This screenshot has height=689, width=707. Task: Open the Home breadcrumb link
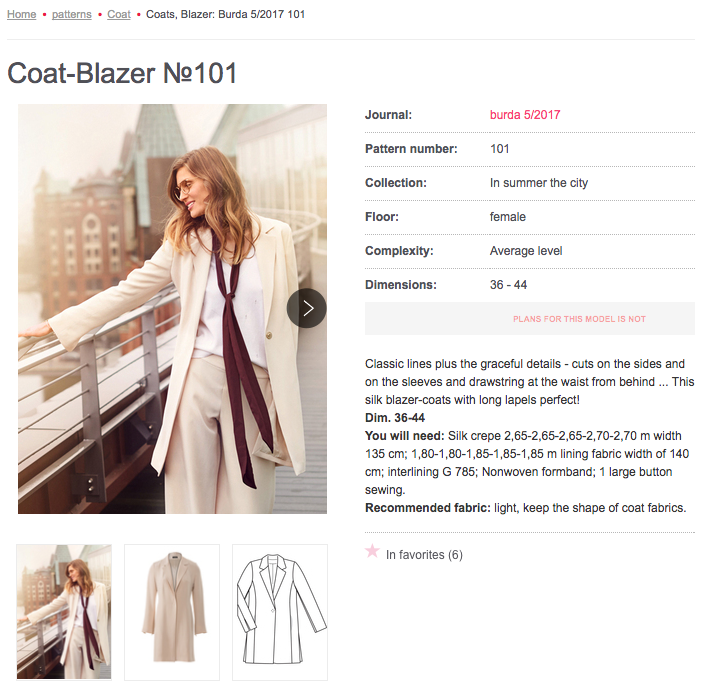coord(22,15)
